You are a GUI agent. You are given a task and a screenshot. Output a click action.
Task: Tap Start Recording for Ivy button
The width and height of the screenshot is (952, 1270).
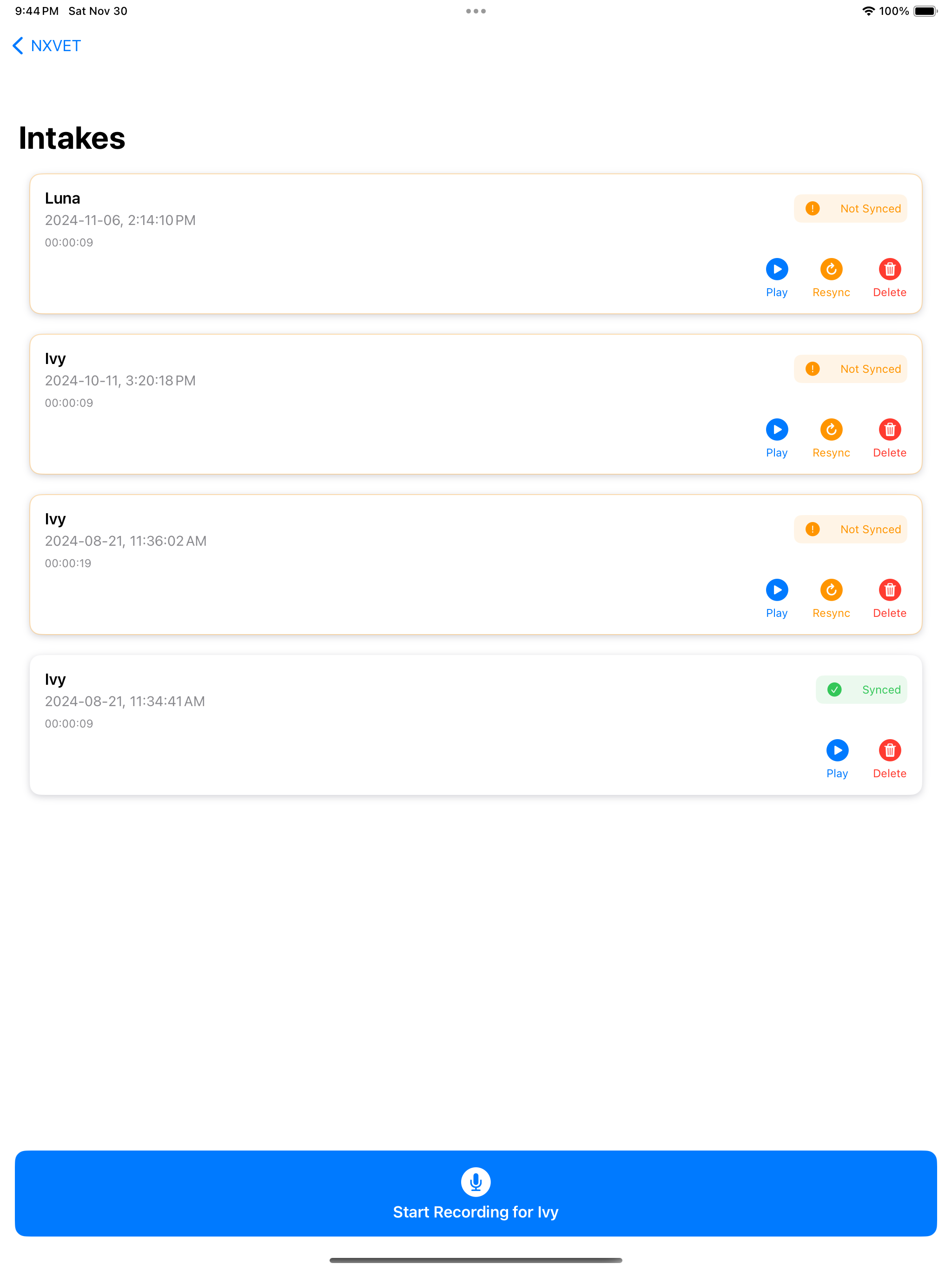tap(476, 1193)
